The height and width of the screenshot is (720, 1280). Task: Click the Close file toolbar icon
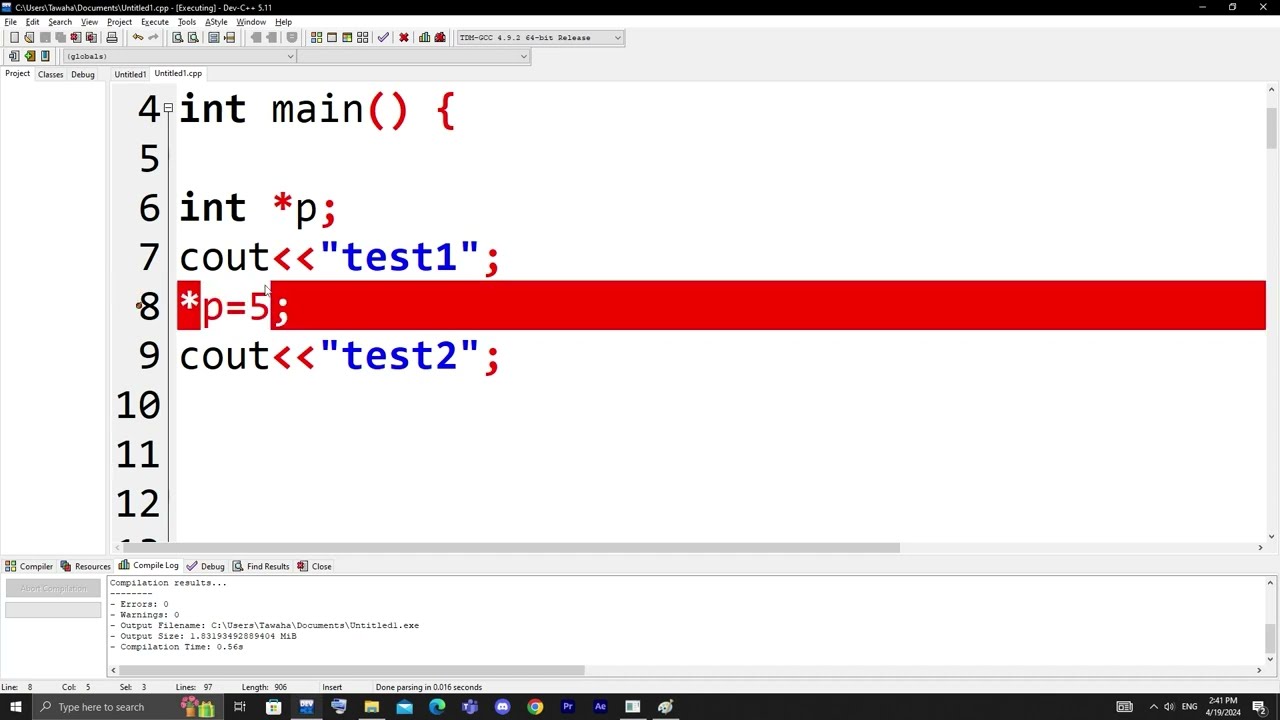[x=75, y=37]
